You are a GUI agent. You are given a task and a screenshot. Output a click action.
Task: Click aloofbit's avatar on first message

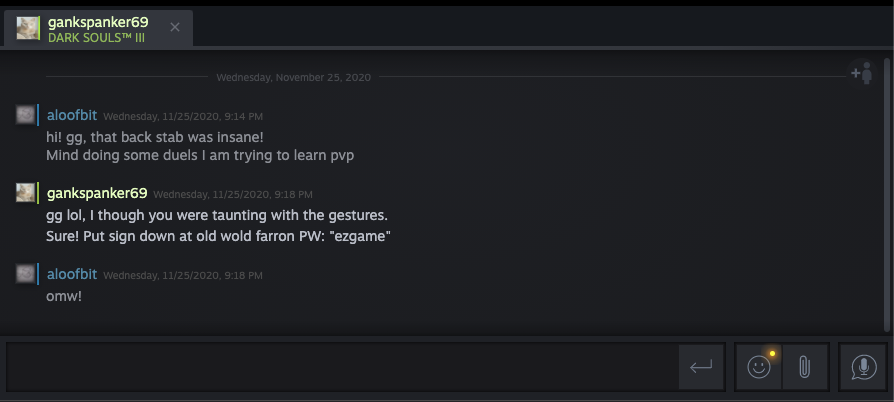pyautogui.click(x=26, y=115)
